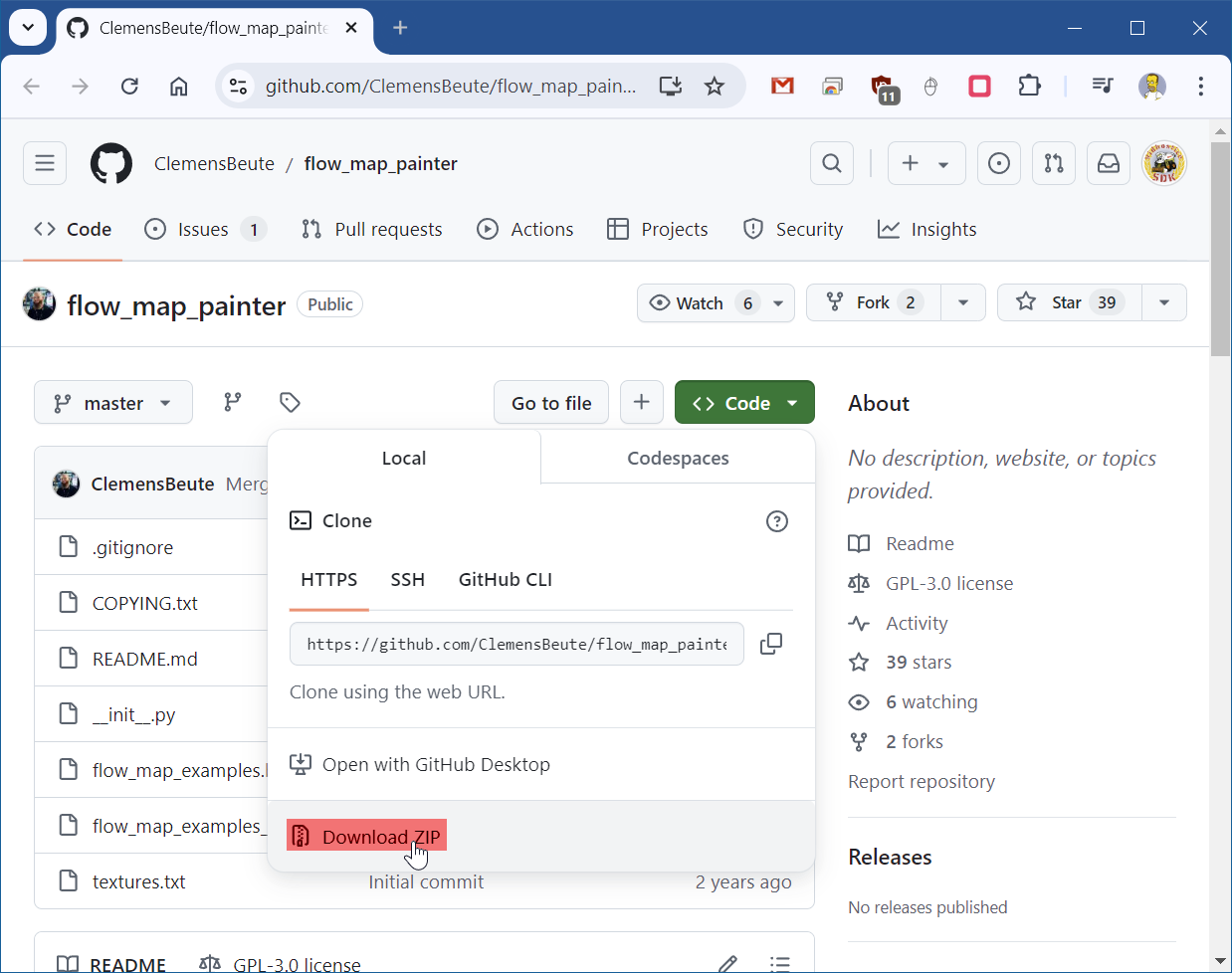Open the Insights tab
This screenshot has height=973, width=1232.
pyautogui.click(x=927, y=229)
